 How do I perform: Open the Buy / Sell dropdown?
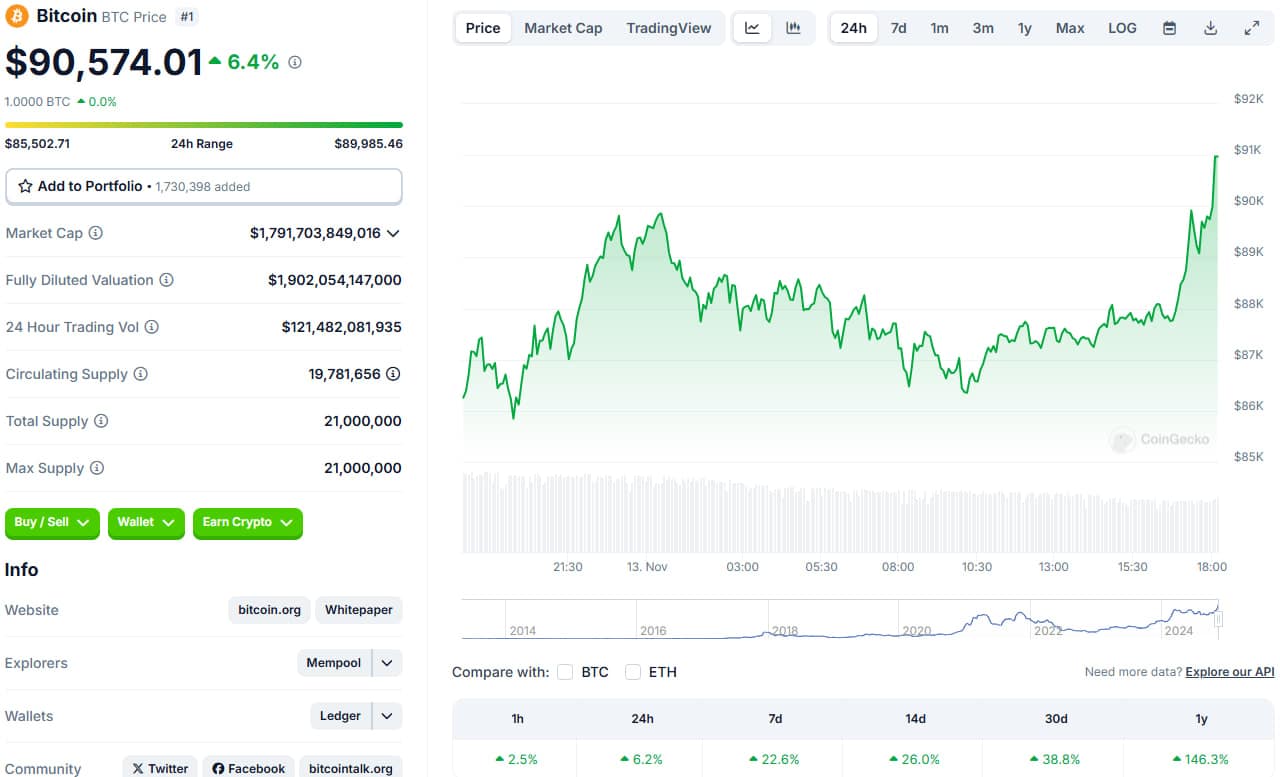coord(53,522)
